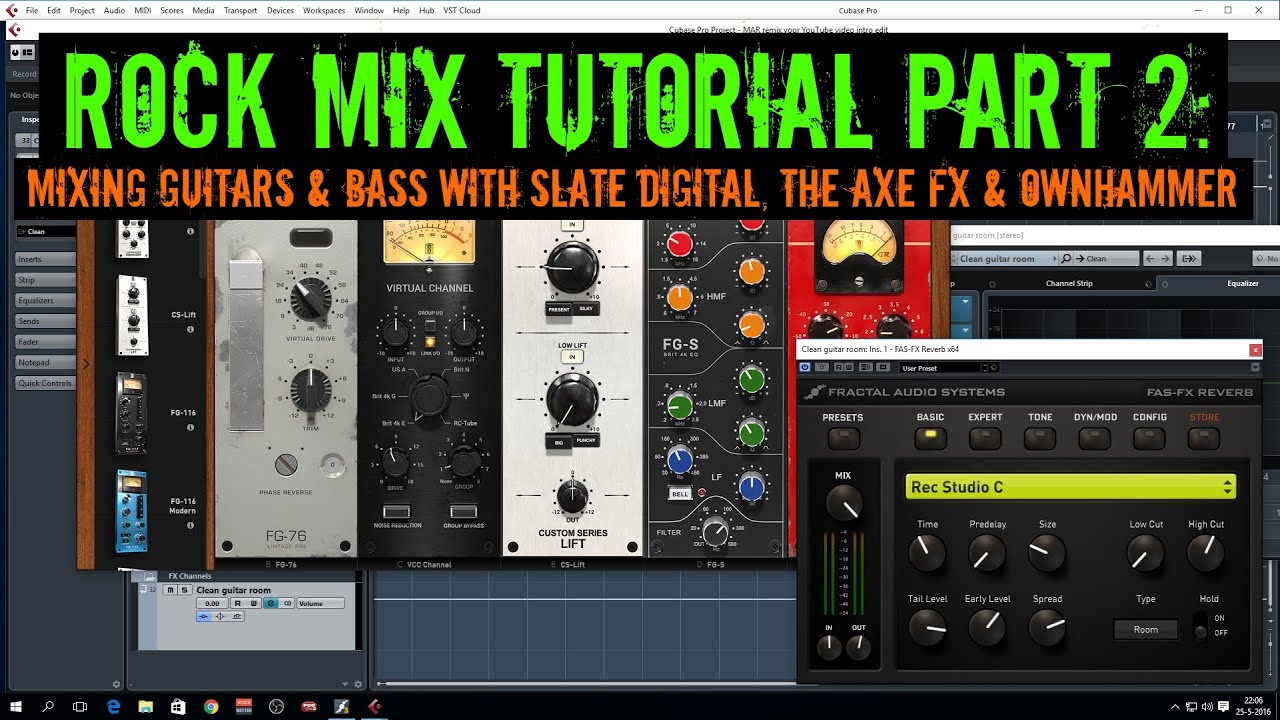This screenshot has width=1280, height=720.
Task: Open Microsoft Edge from taskbar
Action: point(113,706)
